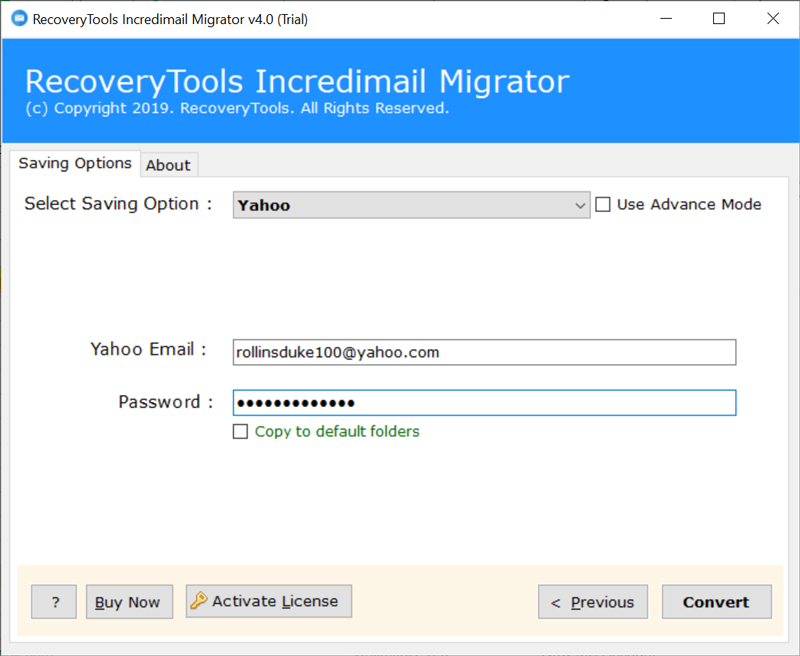Open the Buy Now purchase button

click(129, 602)
